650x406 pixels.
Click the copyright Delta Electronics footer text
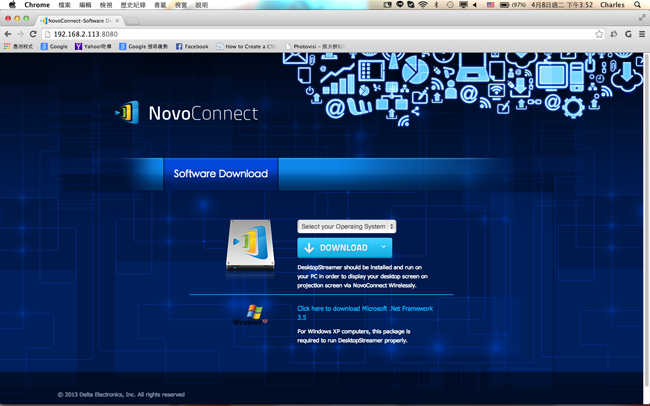121,394
